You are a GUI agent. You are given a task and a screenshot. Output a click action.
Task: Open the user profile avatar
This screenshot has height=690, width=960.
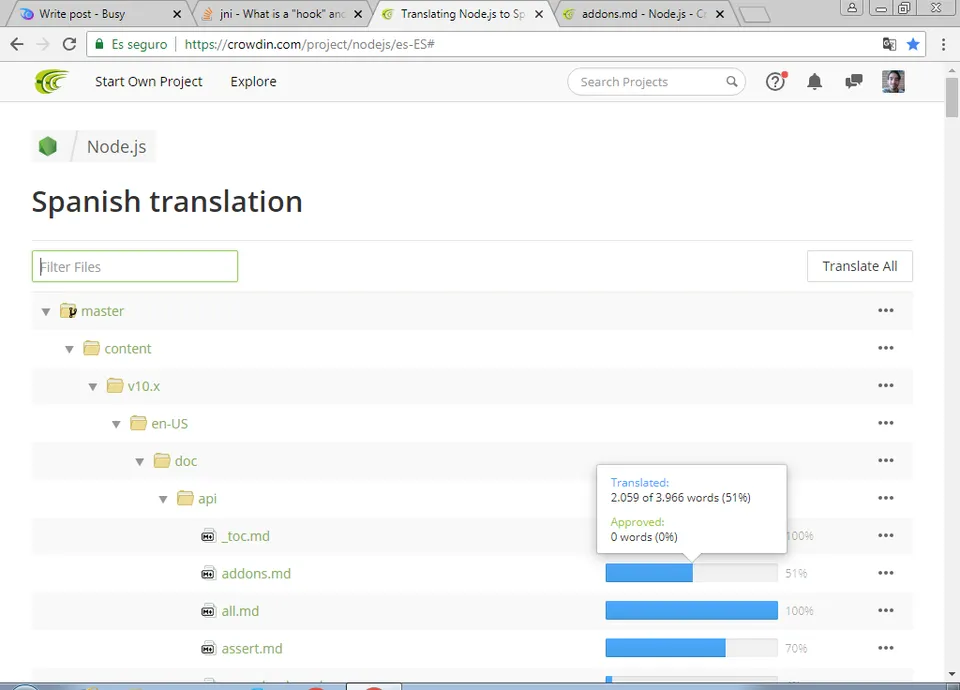click(893, 81)
